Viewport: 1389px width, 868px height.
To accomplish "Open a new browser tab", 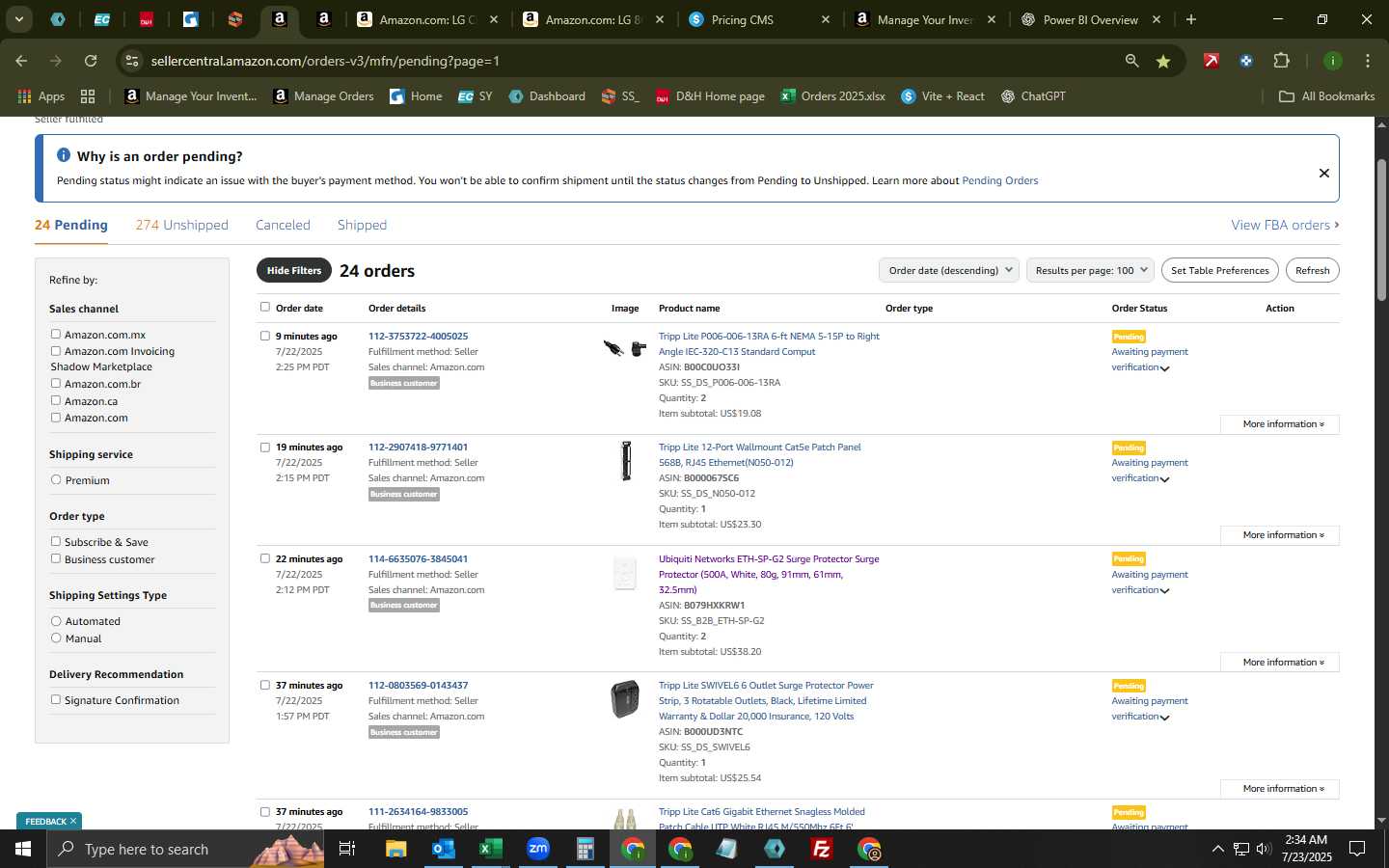I will [1191, 19].
